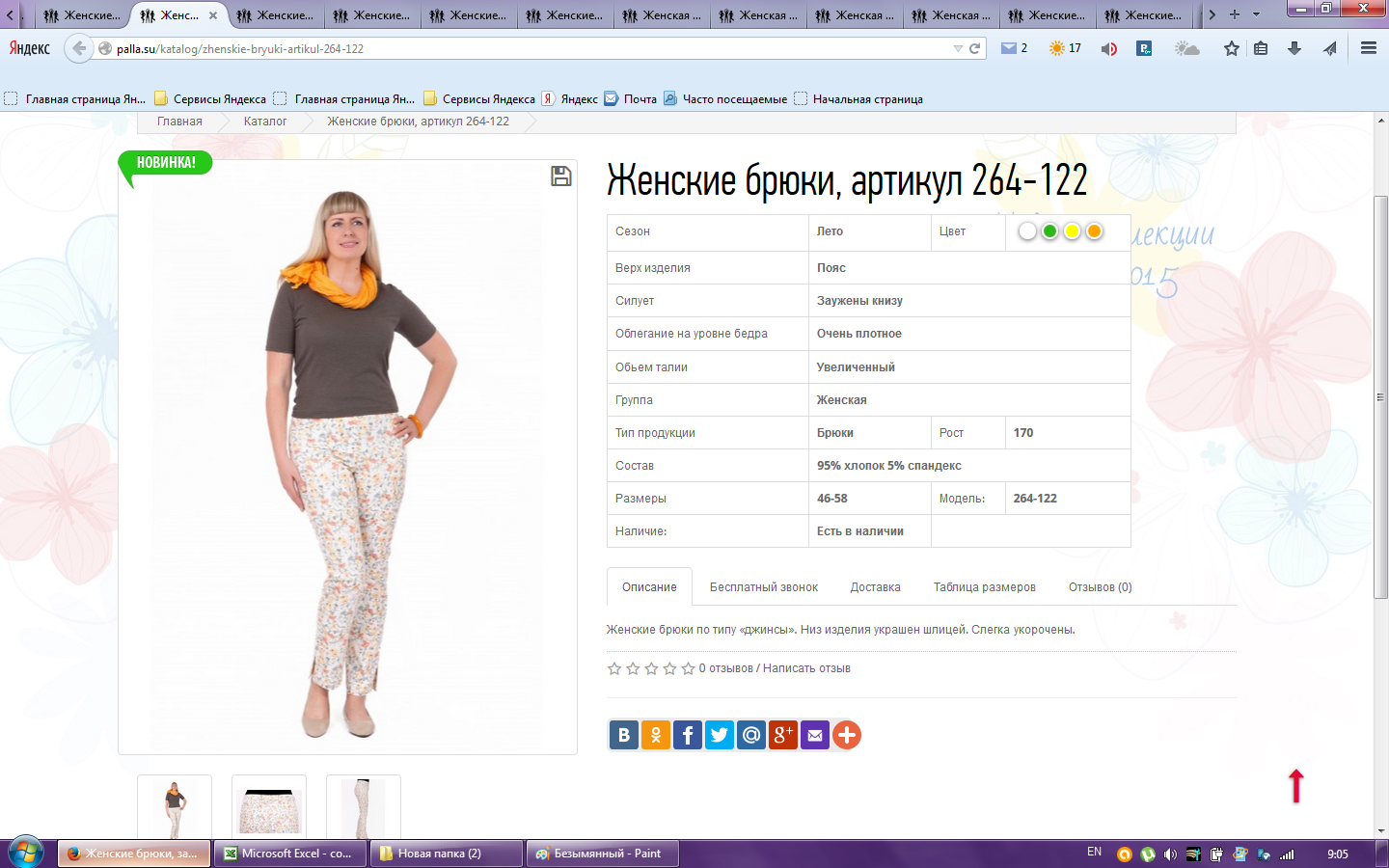
Task: Click the Twitter share icon
Action: tap(719, 736)
